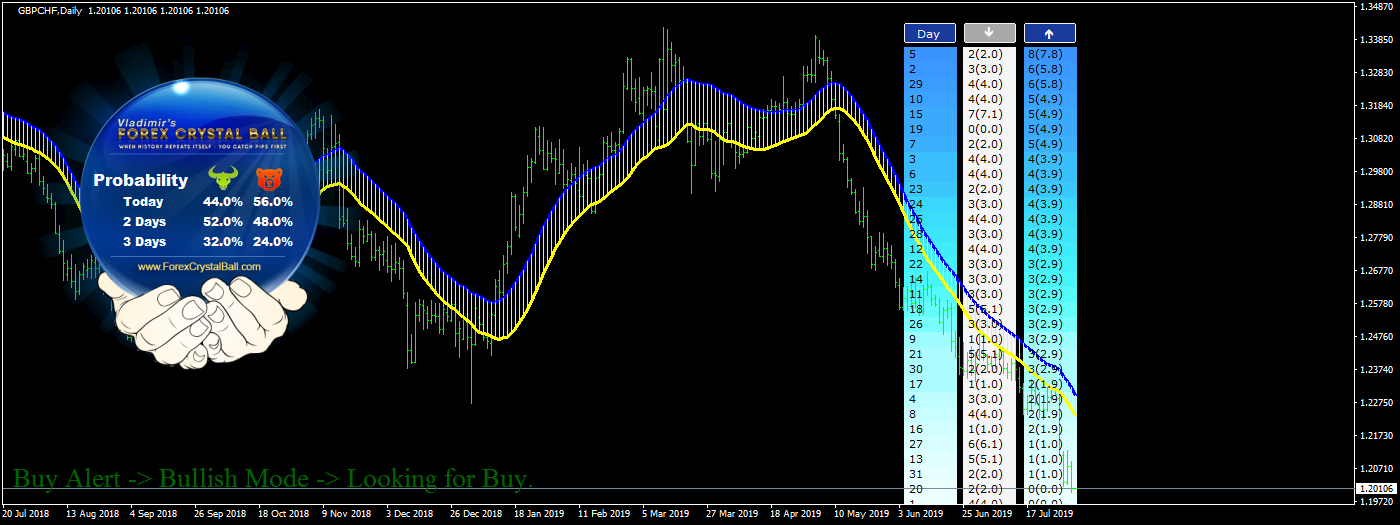The height and width of the screenshot is (525, 1400).
Task: Select the 2 Days bullish 52.0% value
Action: [x=222, y=221]
